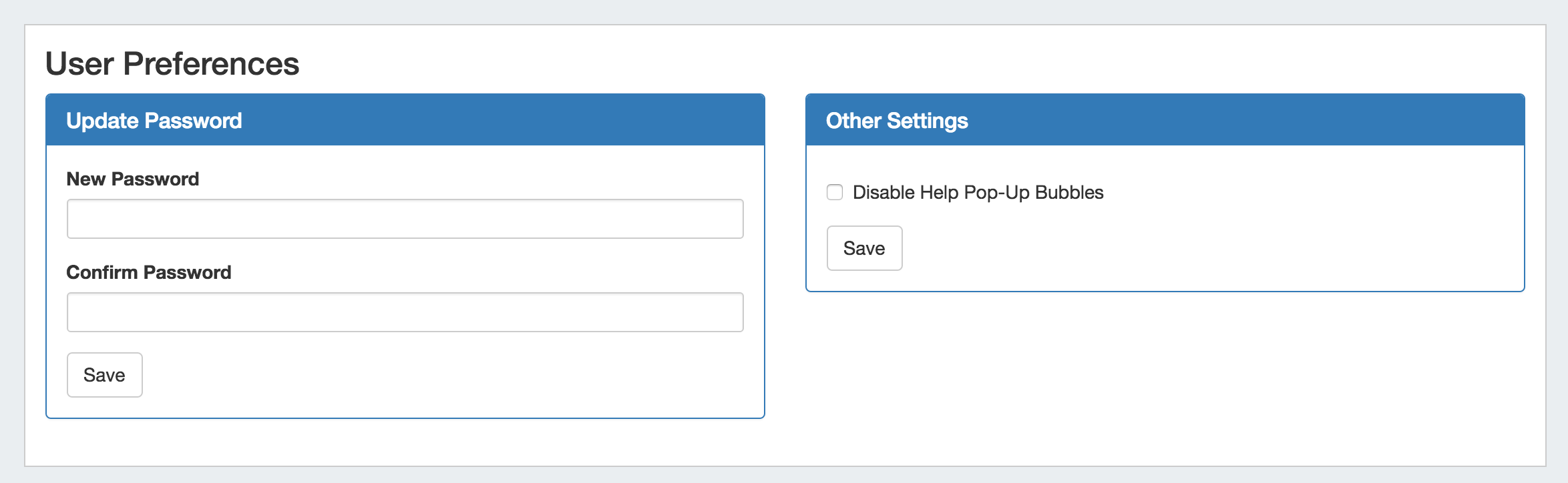This screenshot has width=1568, height=483.
Task: Select the "Other Settings" panel heading text
Action: pos(896,121)
